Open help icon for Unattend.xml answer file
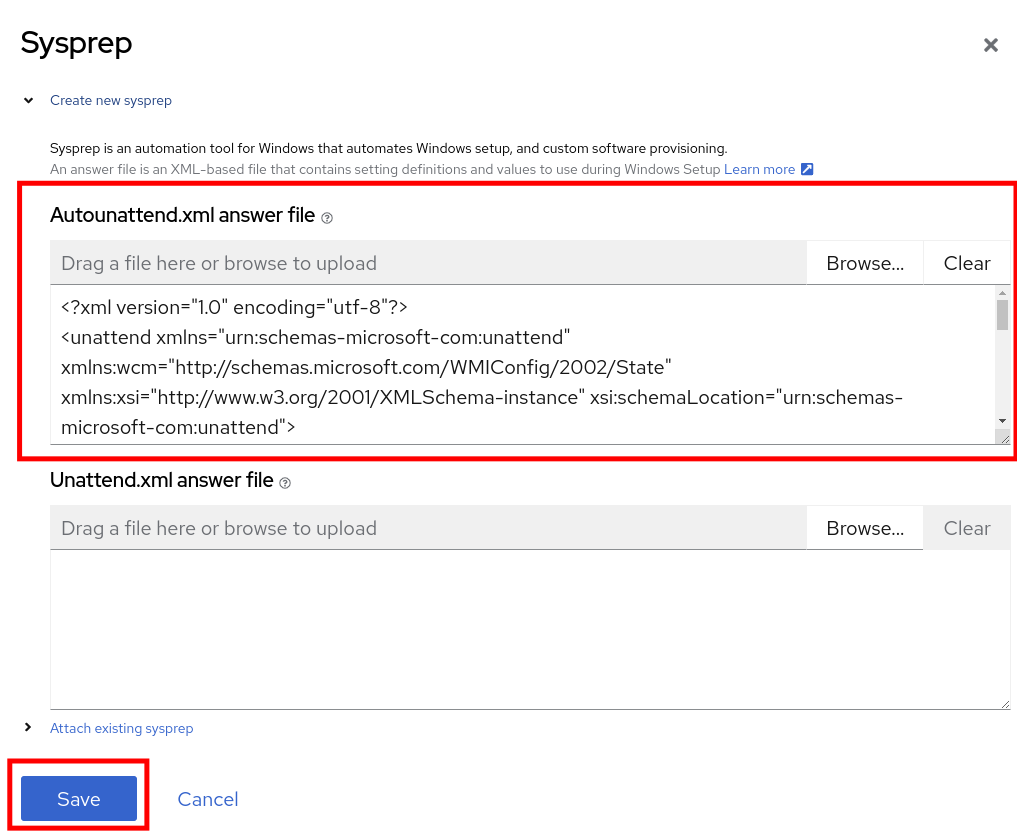 [285, 482]
